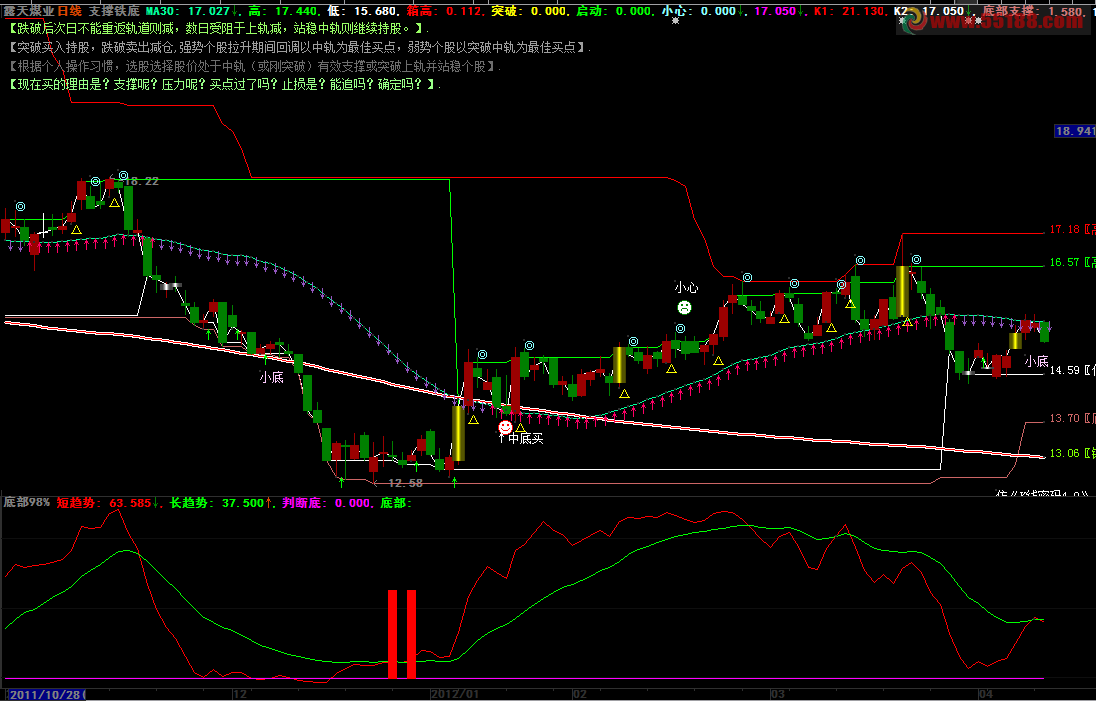Viewport: 1096px width, 701px height.
Task: Click the green frowning face under 小心
Action: (x=684, y=307)
